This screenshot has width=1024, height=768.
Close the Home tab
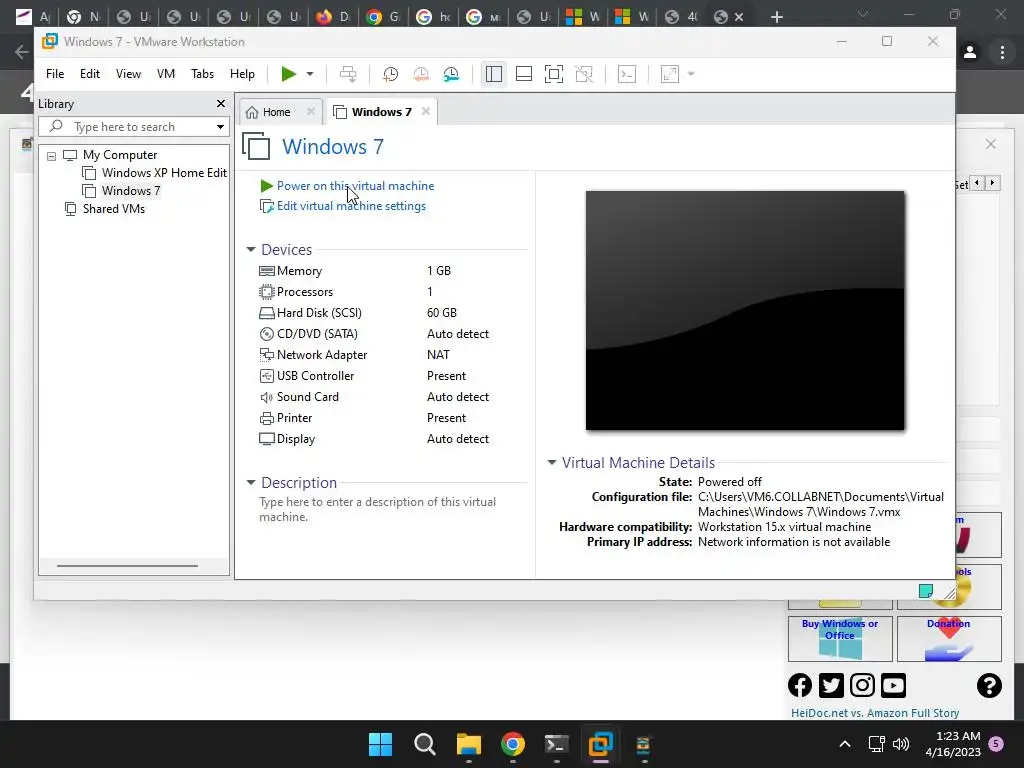tap(311, 112)
